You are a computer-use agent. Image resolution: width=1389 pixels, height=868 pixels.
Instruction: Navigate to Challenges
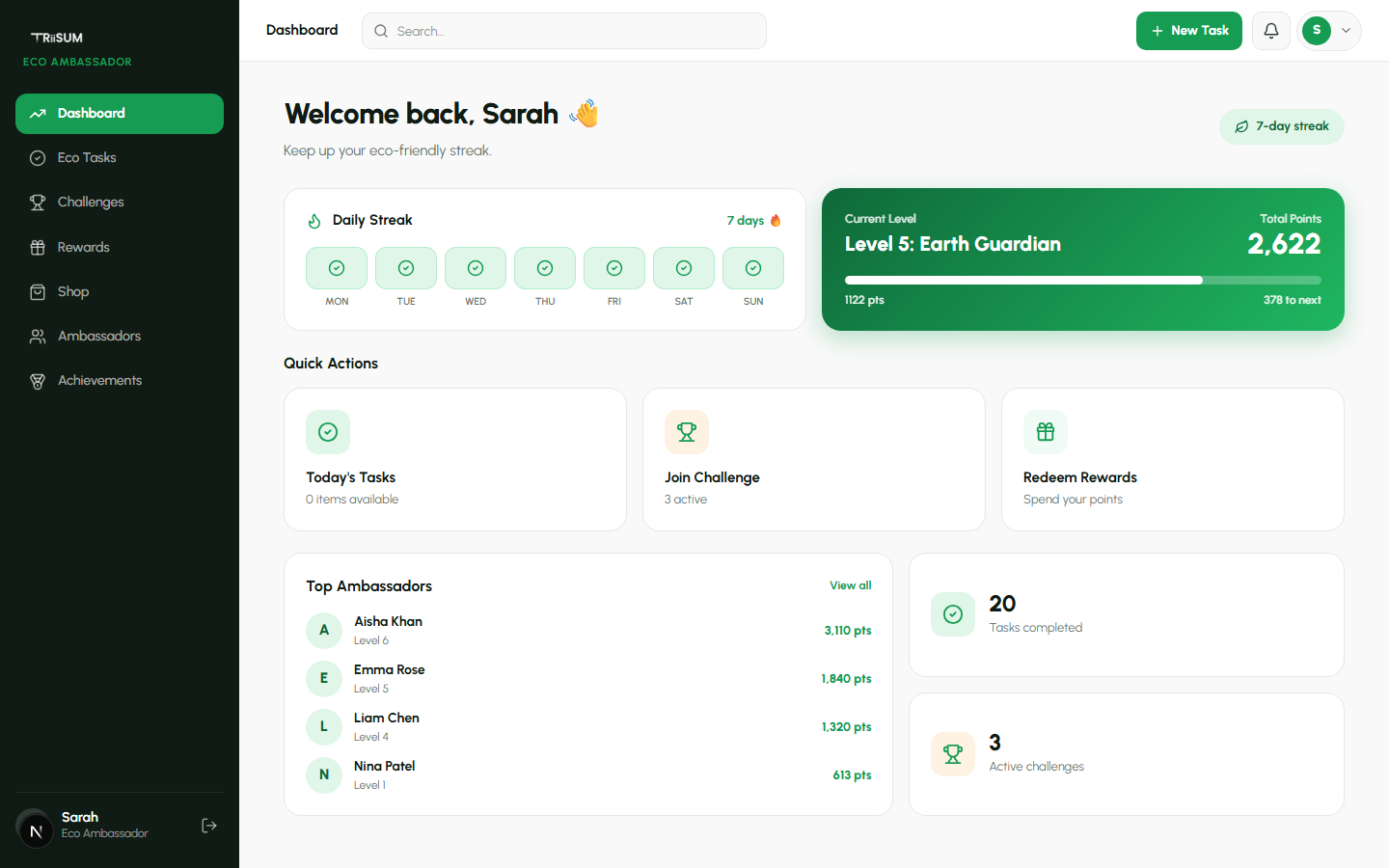click(x=120, y=203)
